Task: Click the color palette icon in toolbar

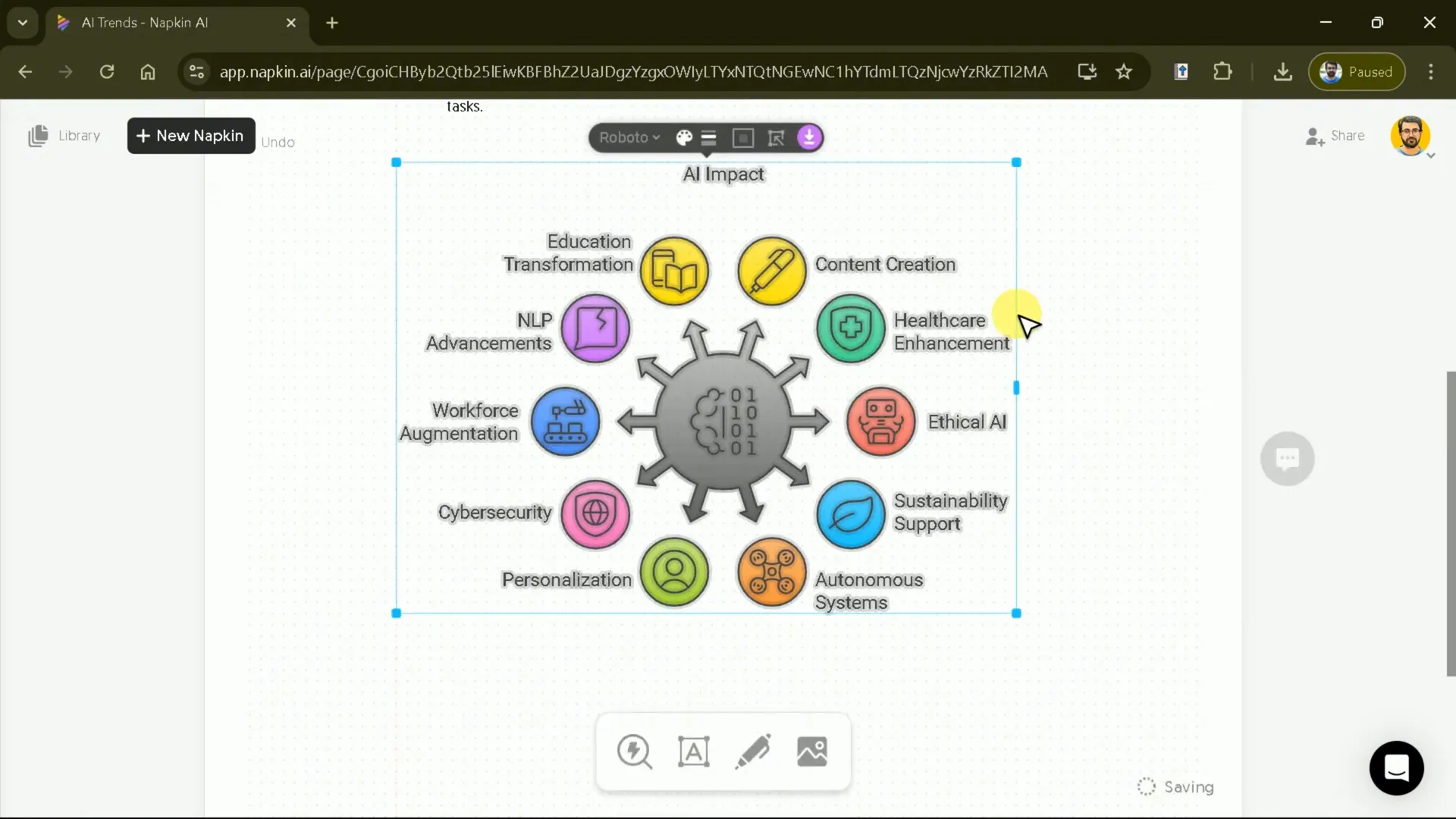Action: [x=685, y=137]
